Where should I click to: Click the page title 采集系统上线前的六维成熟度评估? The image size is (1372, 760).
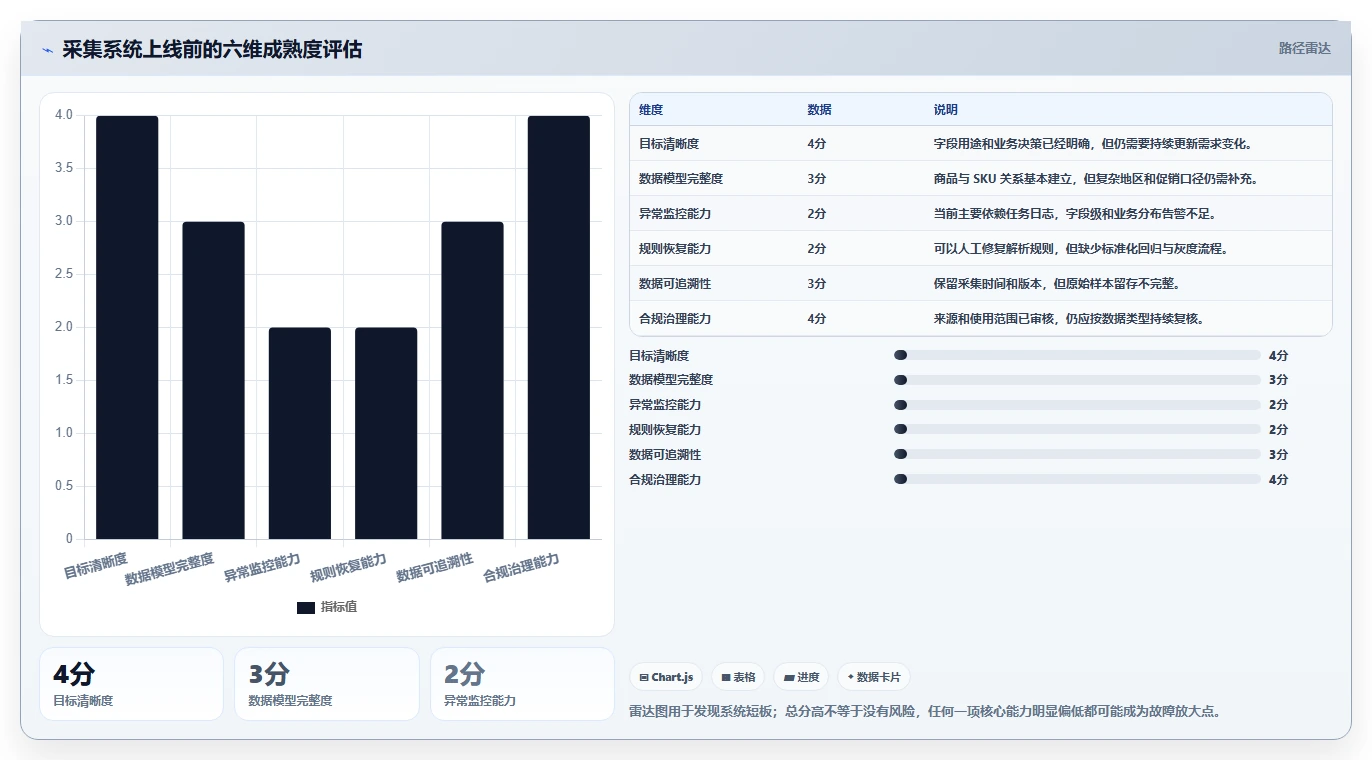coord(212,49)
